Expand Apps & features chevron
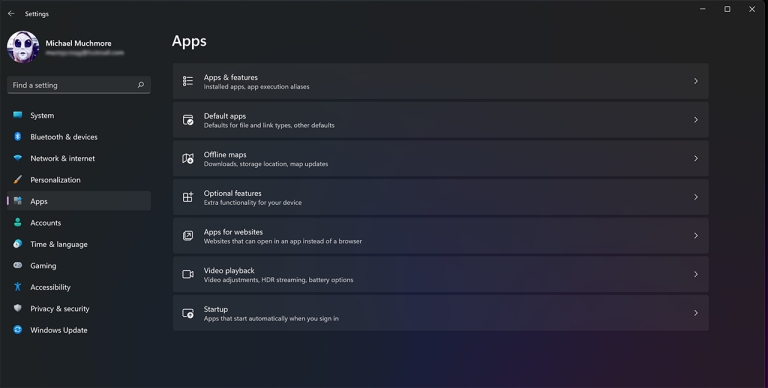 pyautogui.click(x=696, y=81)
